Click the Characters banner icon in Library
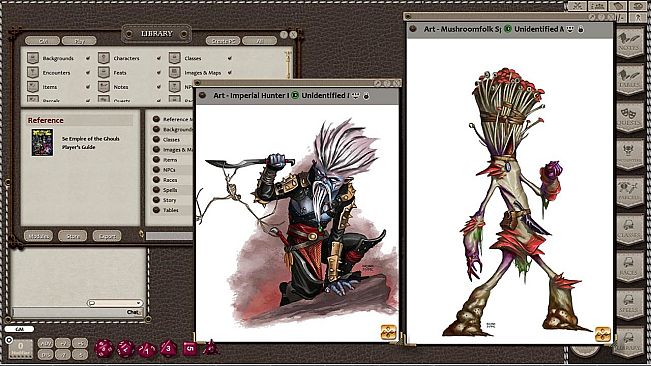Image resolution: width=651 pixels, height=366 pixels. pyautogui.click(x=104, y=58)
